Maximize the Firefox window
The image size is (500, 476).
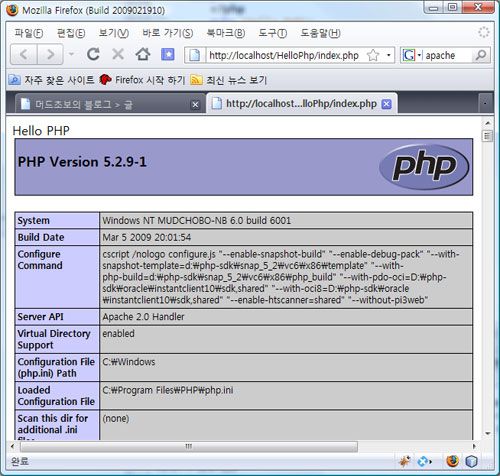(452, 7)
